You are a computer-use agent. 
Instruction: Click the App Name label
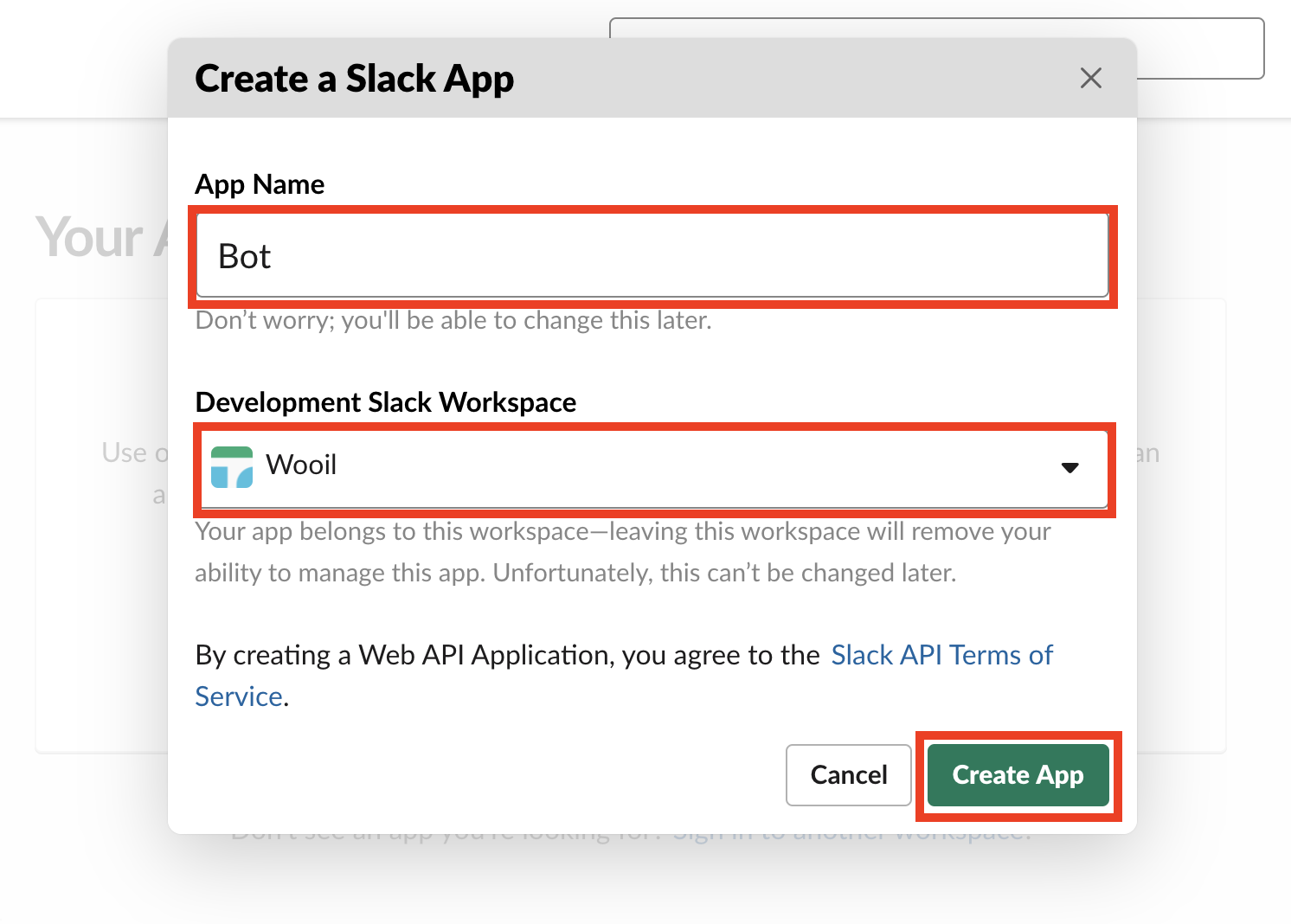[260, 184]
